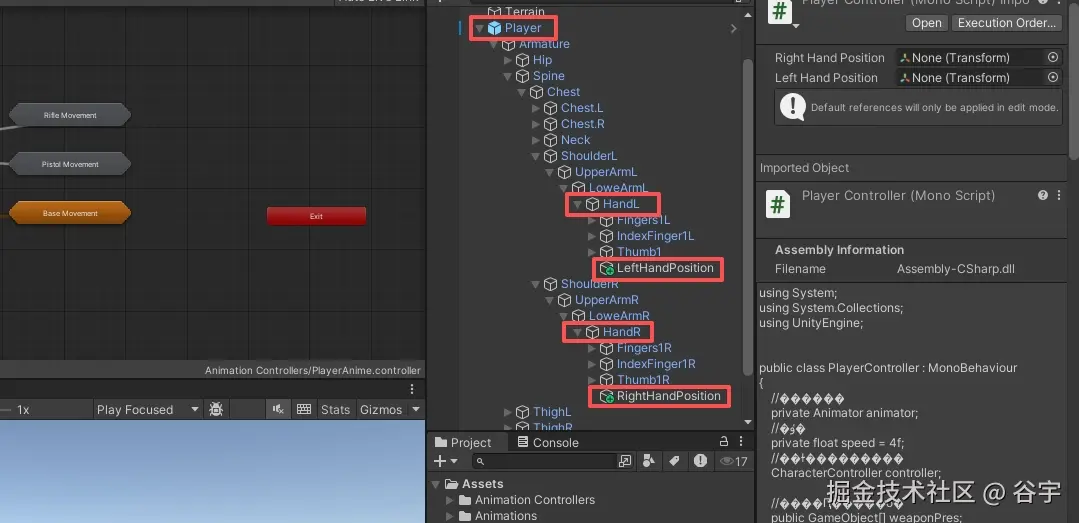This screenshot has width=1079, height=523.
Task: Expand the ThighL node
Action: [508, 412]
